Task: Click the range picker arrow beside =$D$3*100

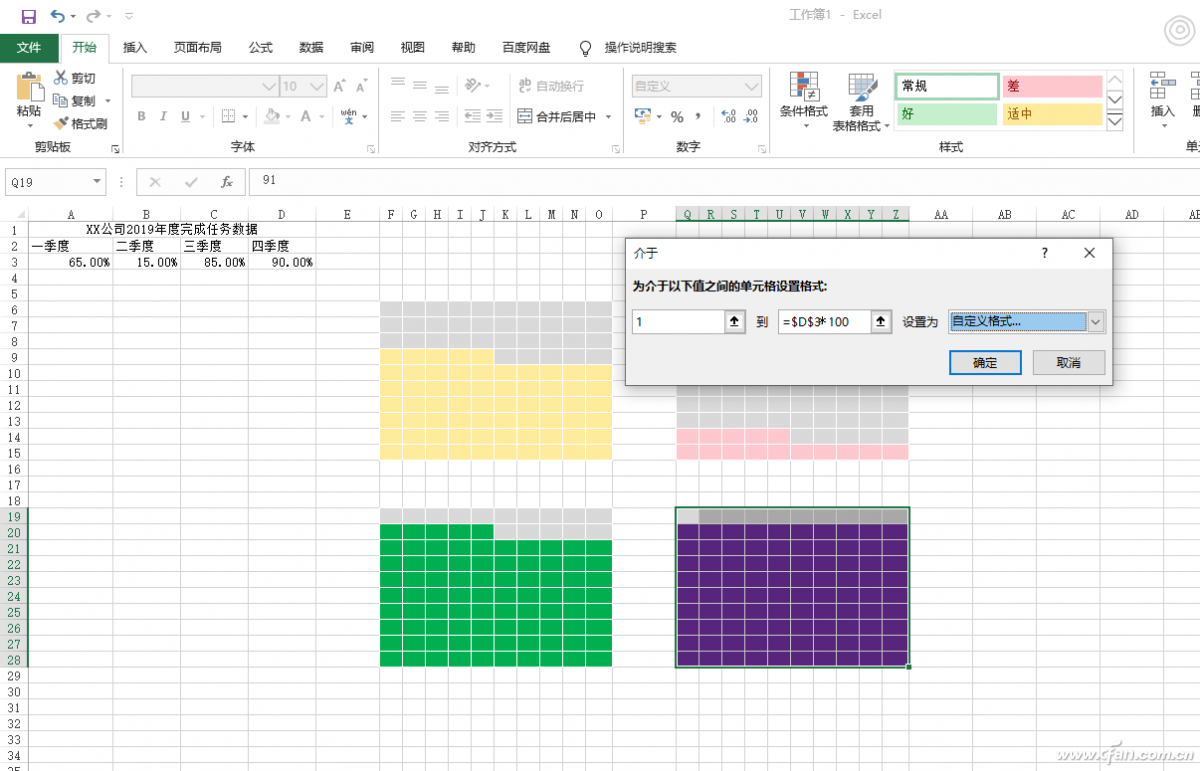Action: tap(881, 322)
